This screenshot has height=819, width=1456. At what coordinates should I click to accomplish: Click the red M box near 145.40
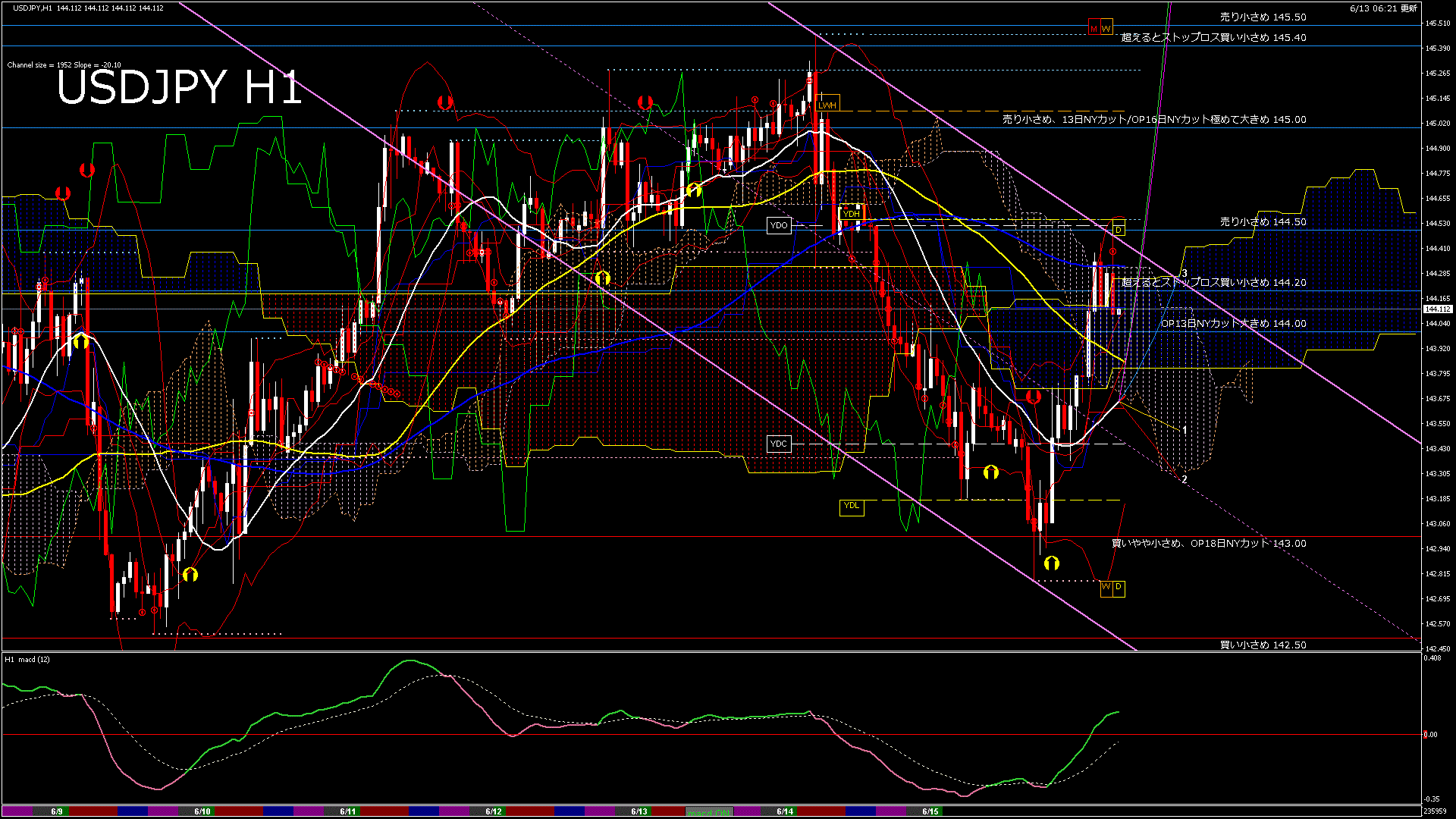(x=1094, y=28)
